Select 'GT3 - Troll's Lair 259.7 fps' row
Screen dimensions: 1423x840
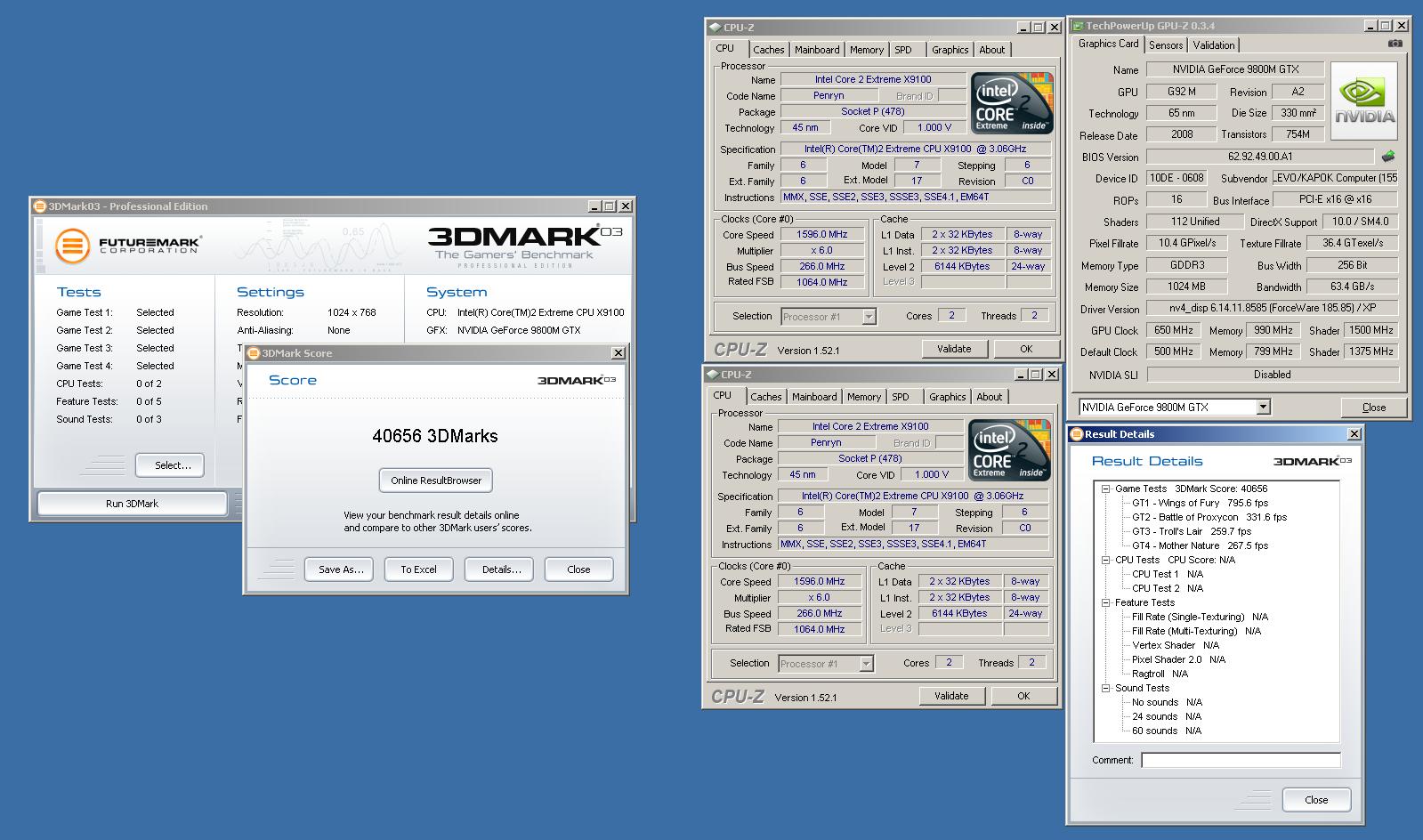(1192, 531)
